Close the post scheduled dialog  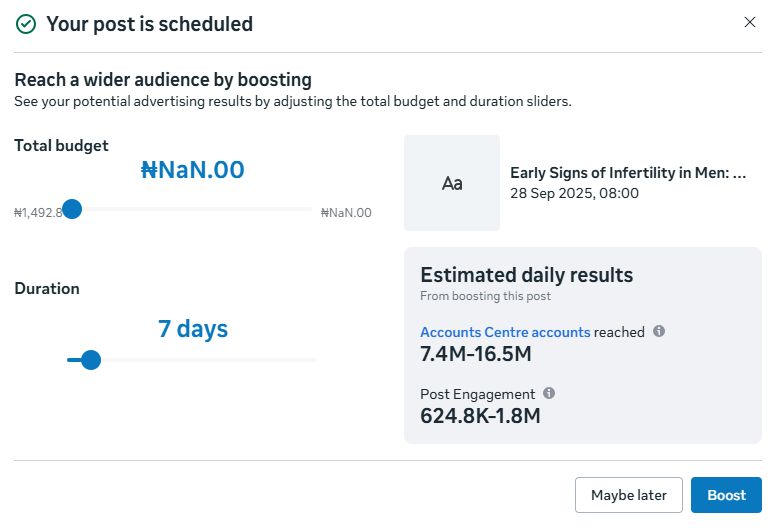(749, 22)
